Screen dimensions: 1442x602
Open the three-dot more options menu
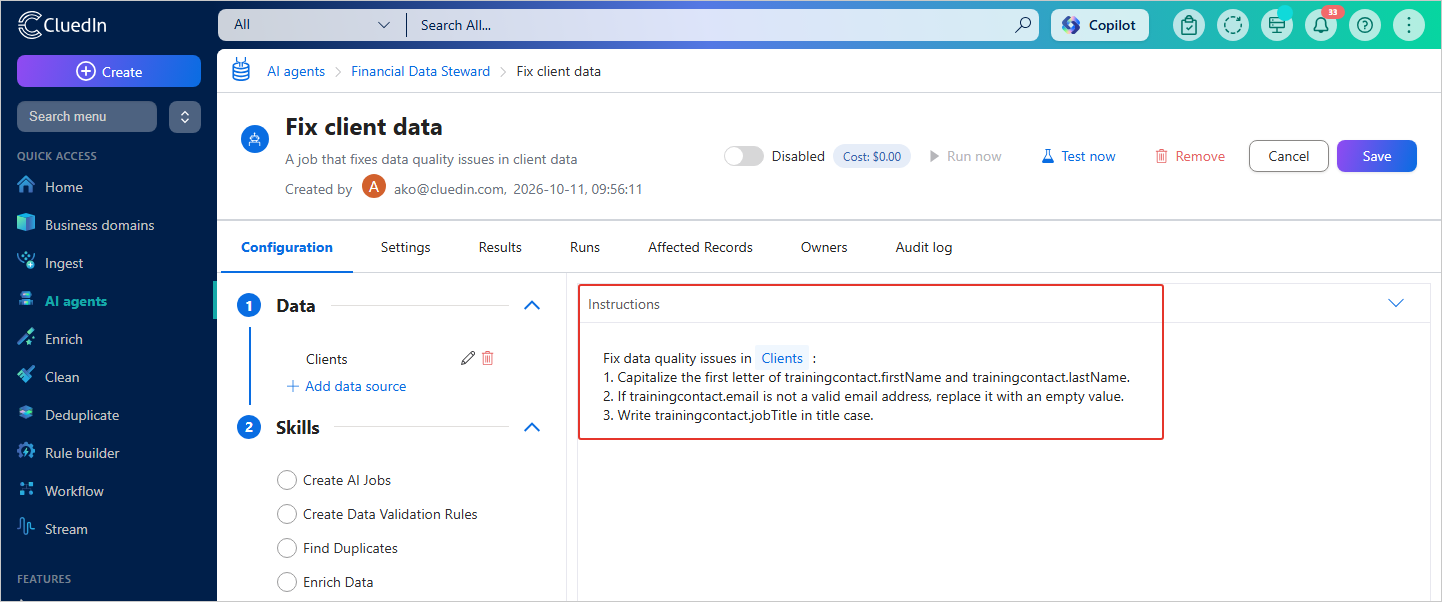coord(1408,25)
